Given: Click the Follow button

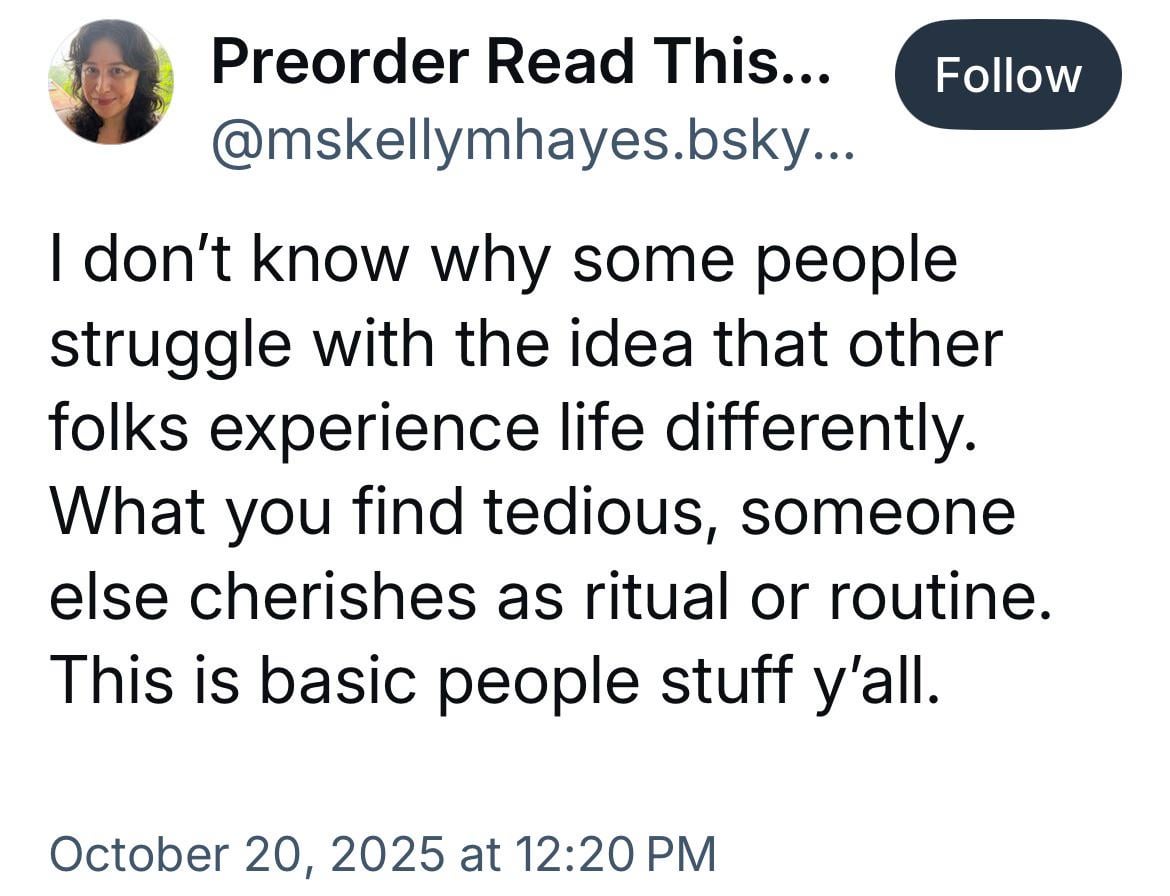Looking at the screenshot, I should (x=1008, y=76).
